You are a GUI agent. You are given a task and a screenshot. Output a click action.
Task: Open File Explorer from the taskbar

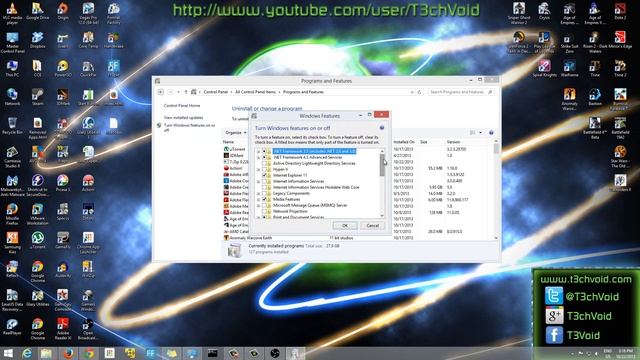(46, 353)
